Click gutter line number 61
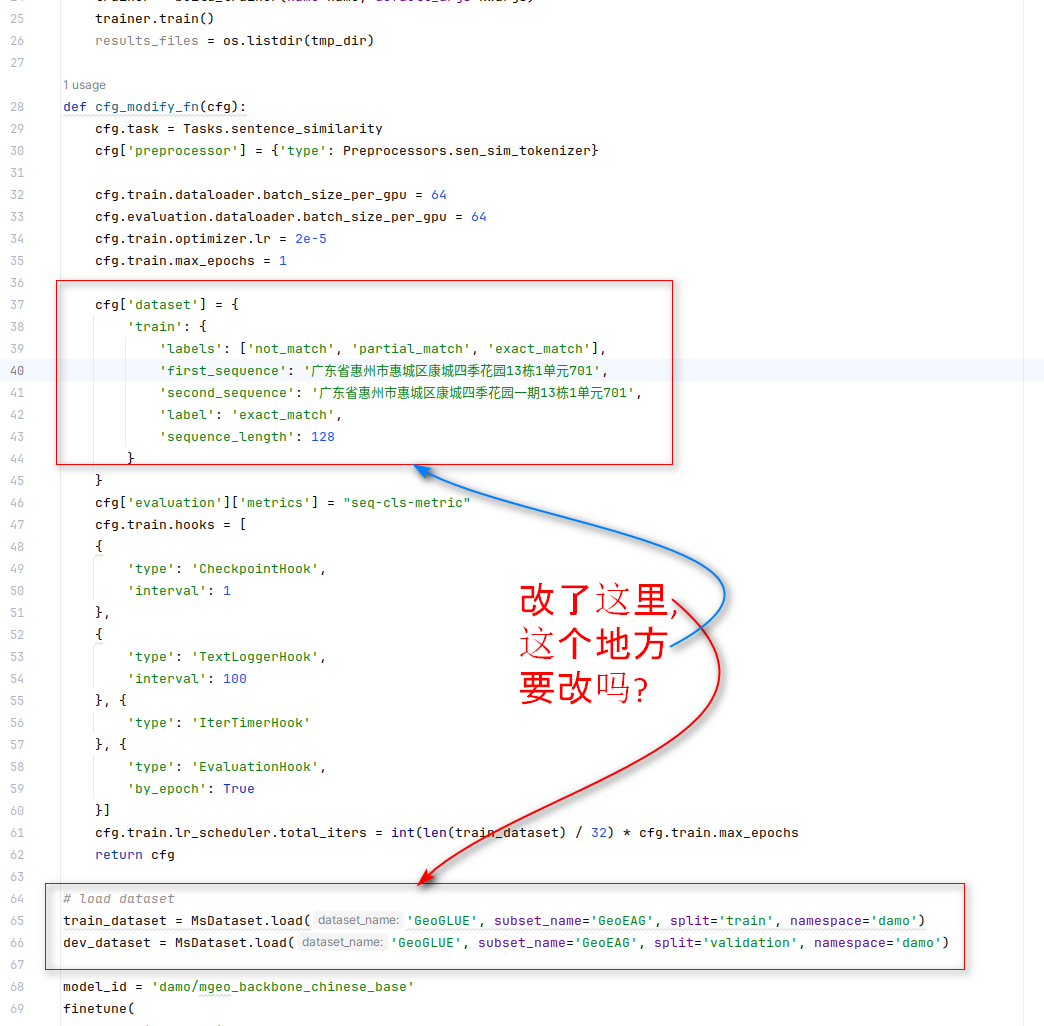 (17, 832)
